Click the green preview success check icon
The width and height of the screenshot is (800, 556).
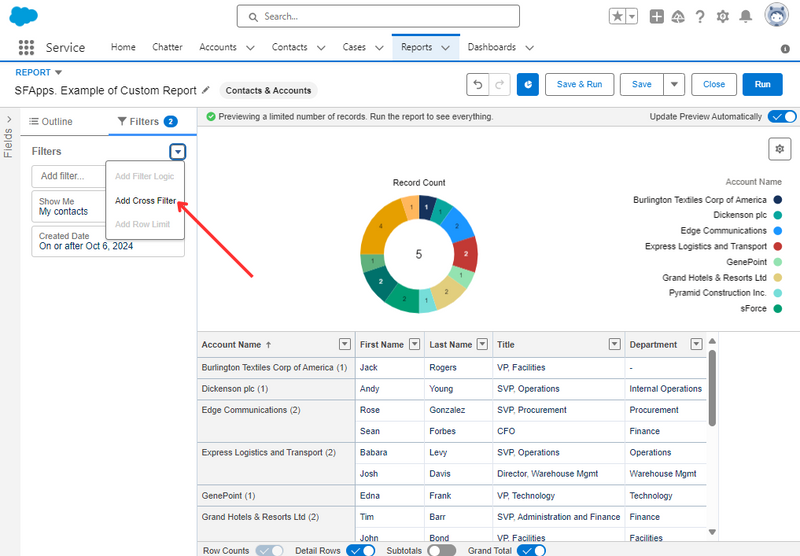coord(211,116)
